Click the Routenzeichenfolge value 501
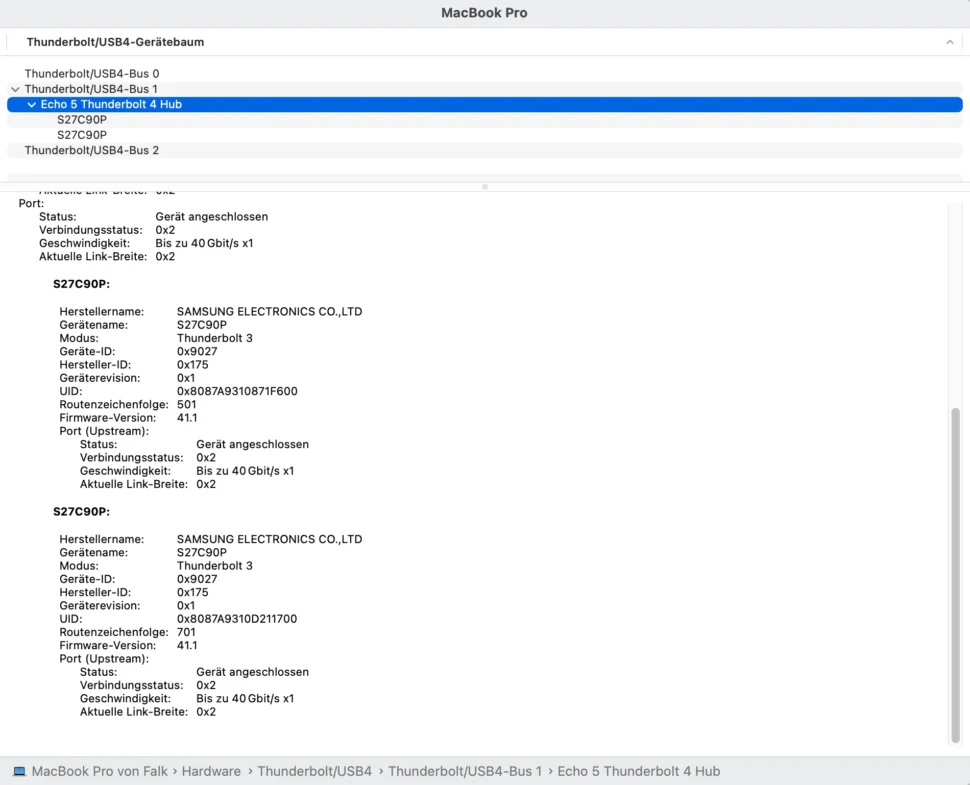 pyautogui.click(x=186, y=405)
